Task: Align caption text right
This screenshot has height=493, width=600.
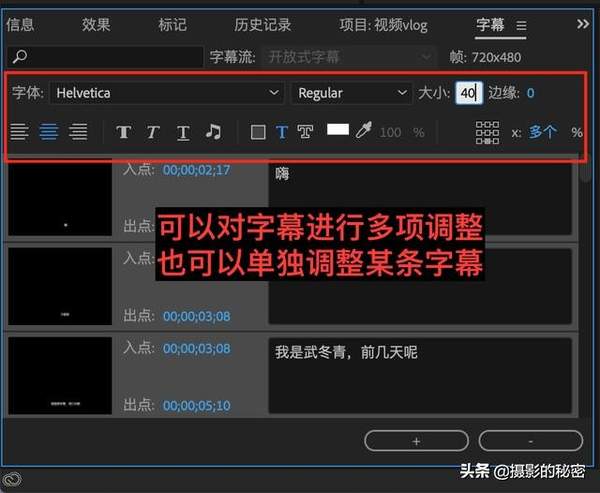Action: pos(78,132)
